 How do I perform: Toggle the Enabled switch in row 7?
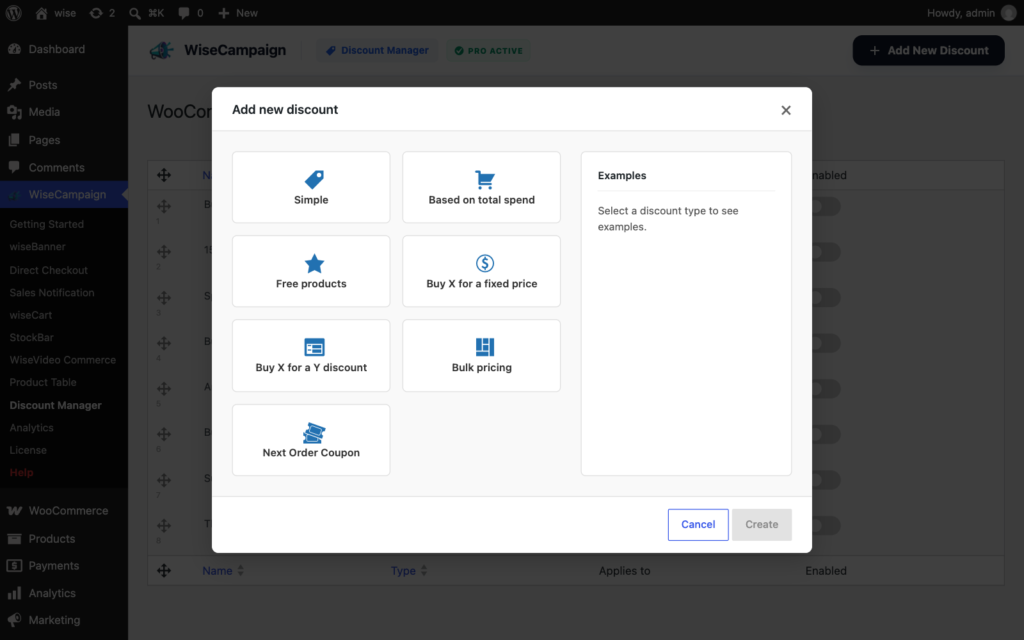(x=825, y=480)
